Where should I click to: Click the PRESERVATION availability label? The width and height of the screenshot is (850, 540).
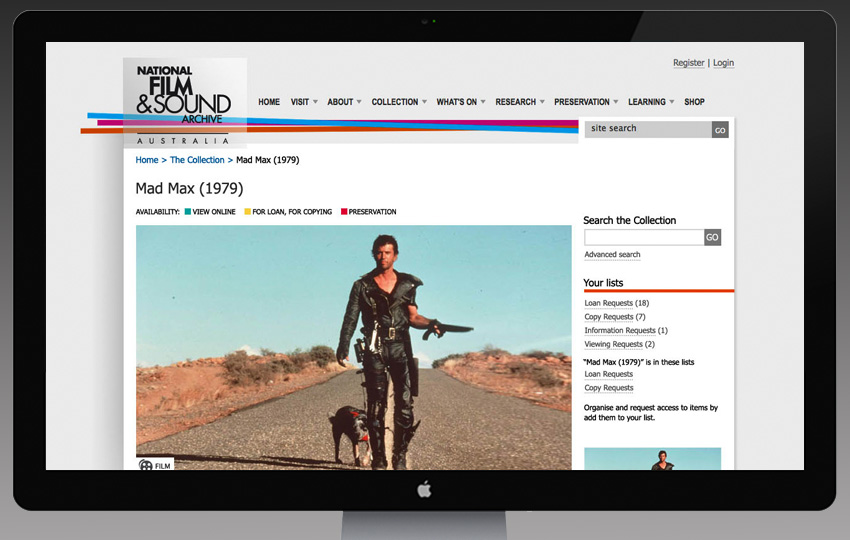[x=372, y=212]
